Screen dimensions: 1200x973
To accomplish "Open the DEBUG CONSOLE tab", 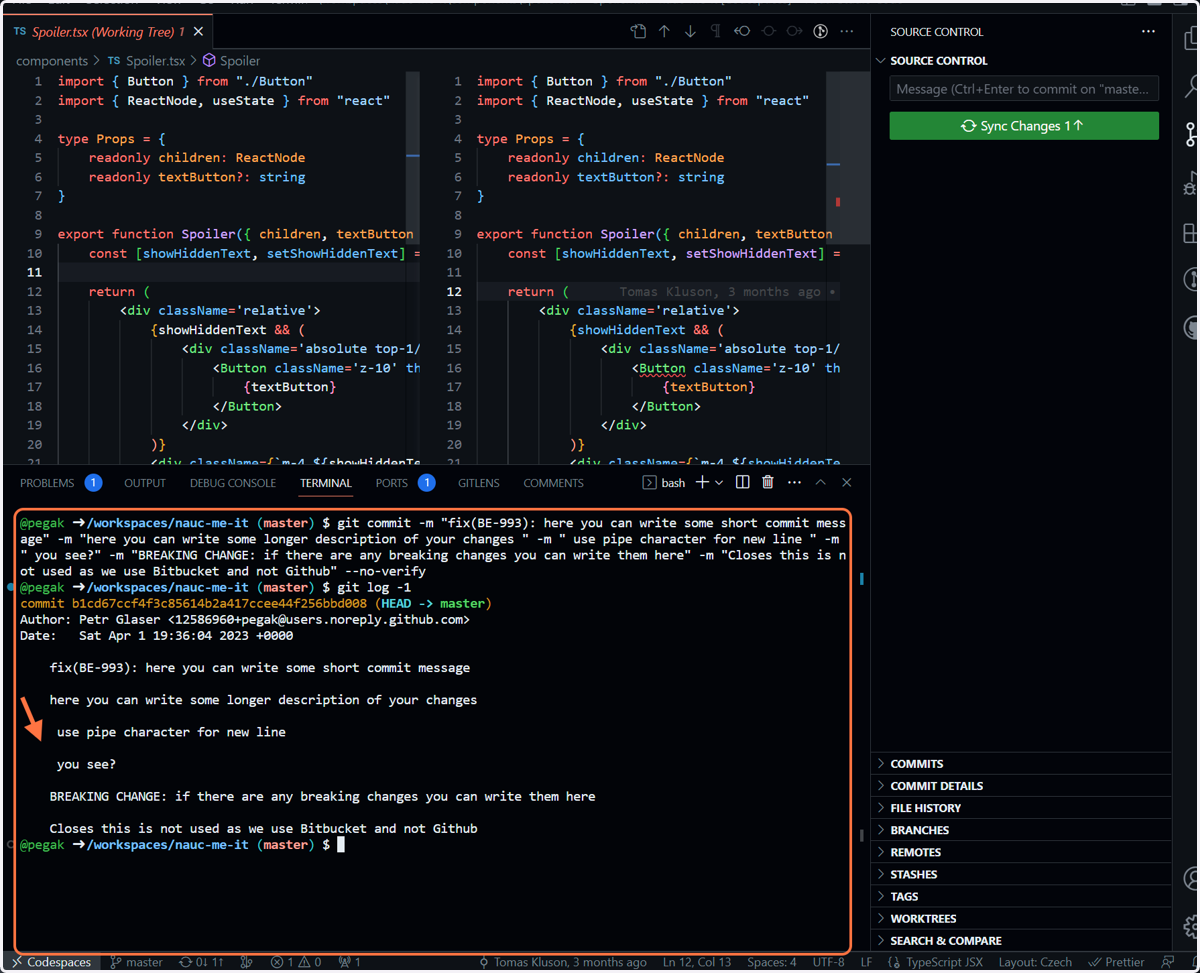I will (x=233, y=483).
